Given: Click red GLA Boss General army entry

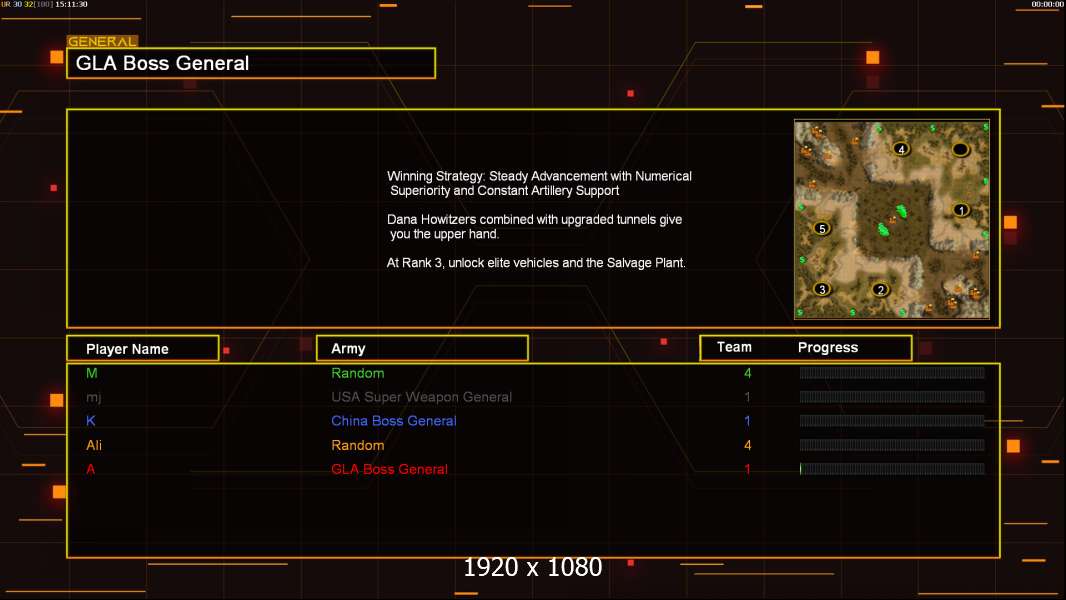Looking at the screenshot, I should 390,470.
